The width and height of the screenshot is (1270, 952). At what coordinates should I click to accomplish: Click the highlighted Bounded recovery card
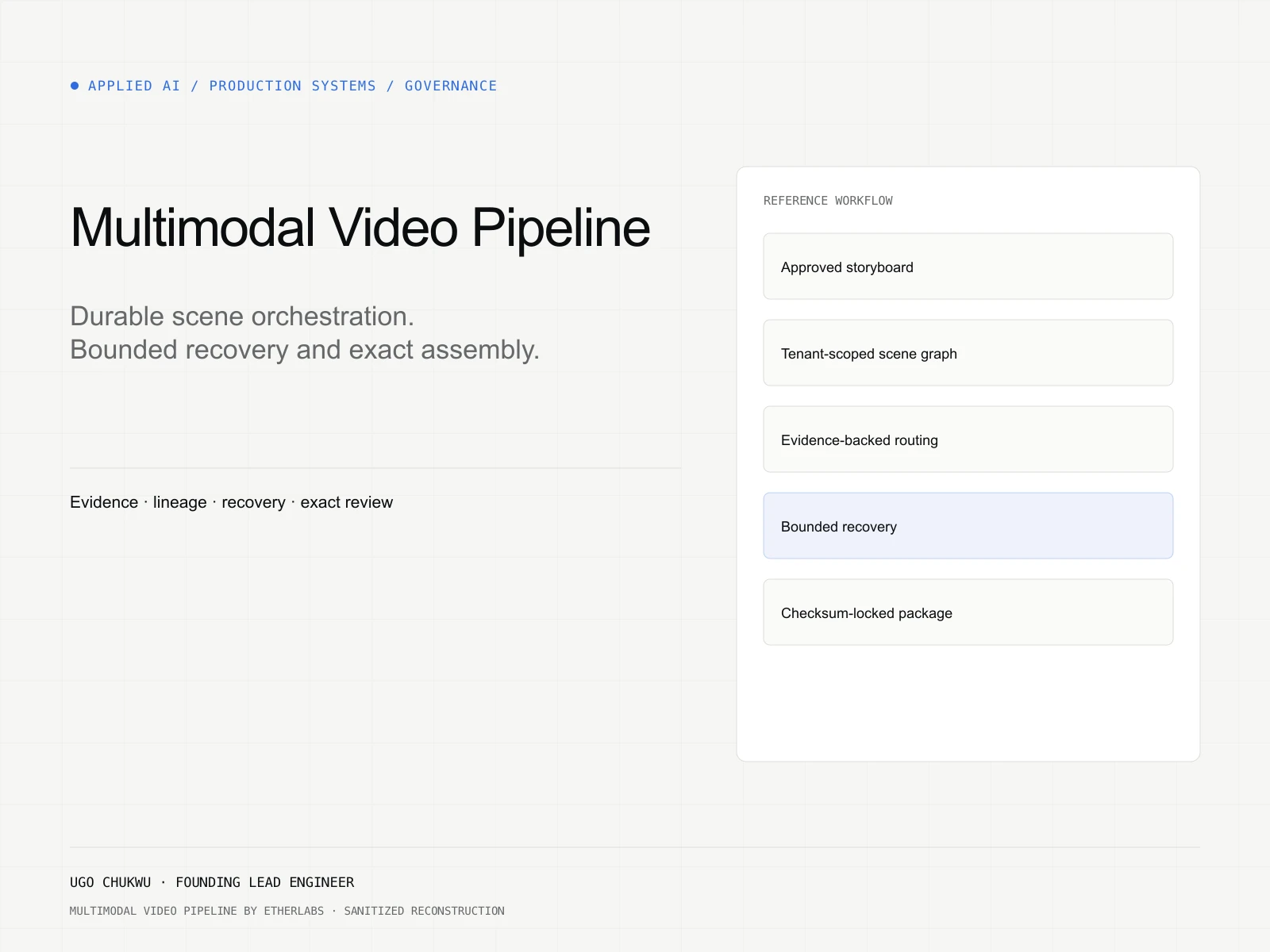tap(968, 526)
